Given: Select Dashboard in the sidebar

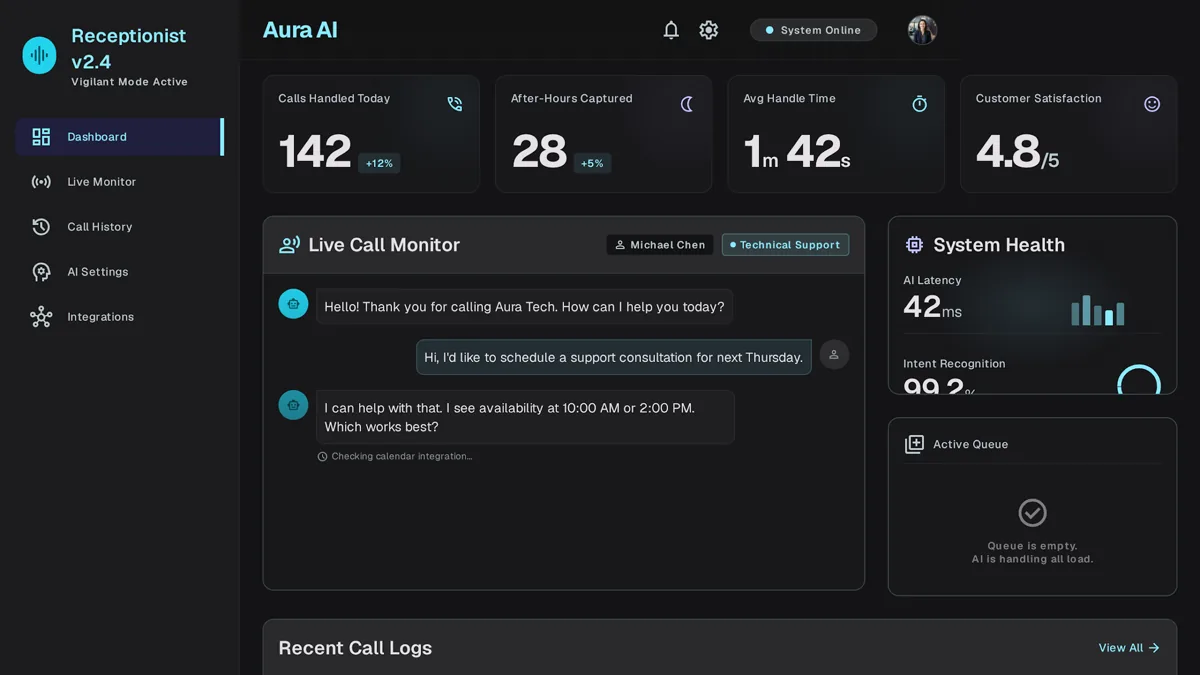Looking at the screenshot, I should tap(119, 137).
